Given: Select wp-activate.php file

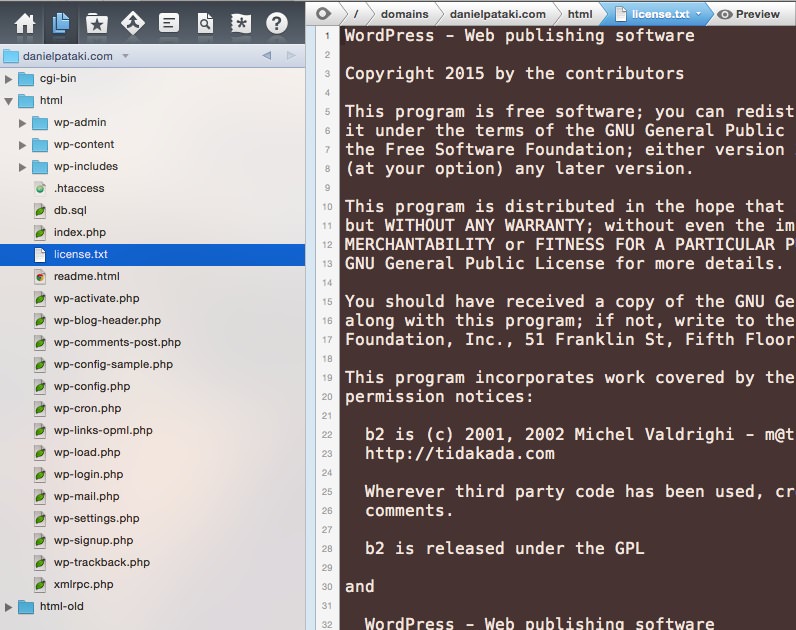Looking at the screenshot, I should (152, 299).
